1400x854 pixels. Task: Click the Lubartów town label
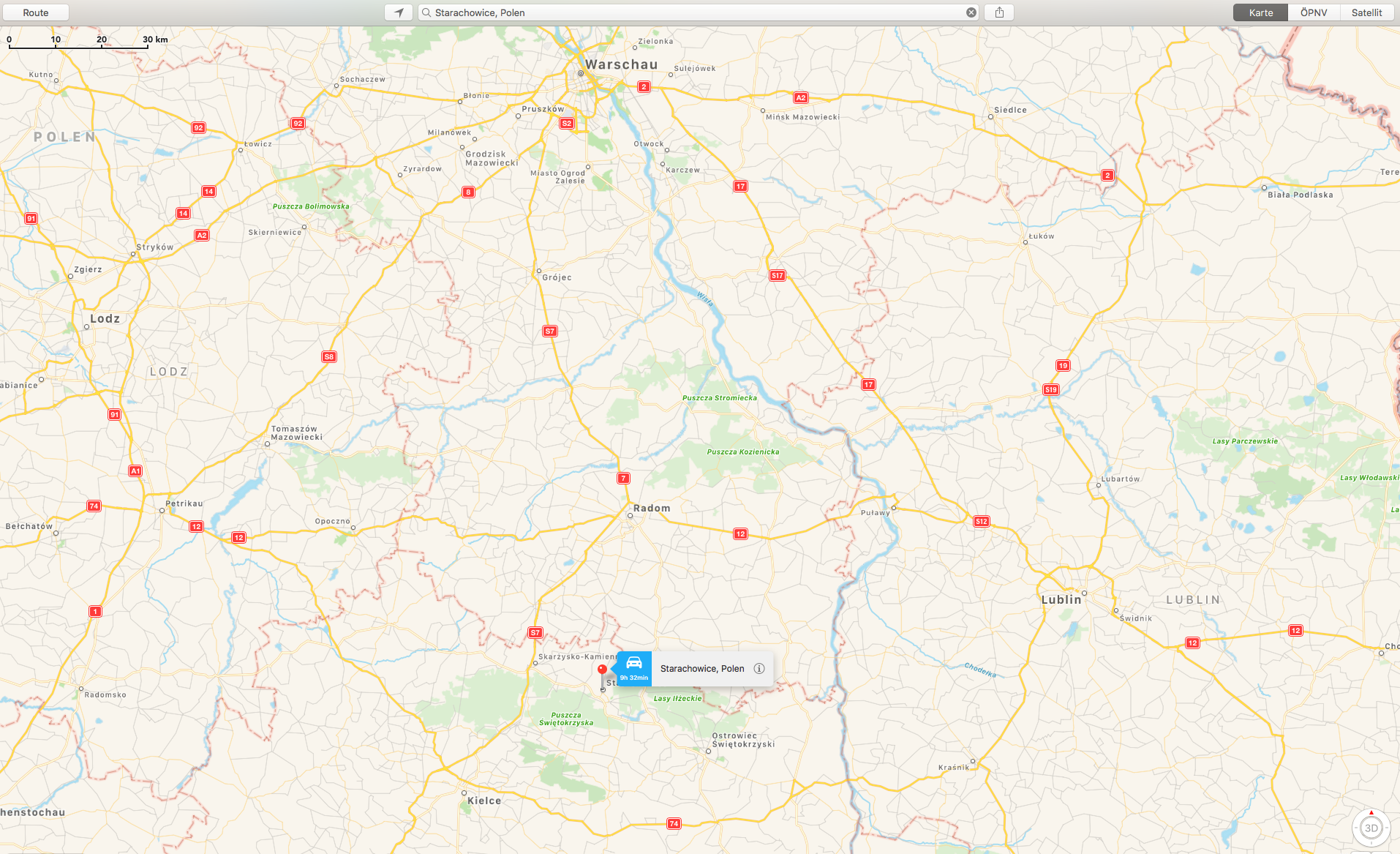1120,479
